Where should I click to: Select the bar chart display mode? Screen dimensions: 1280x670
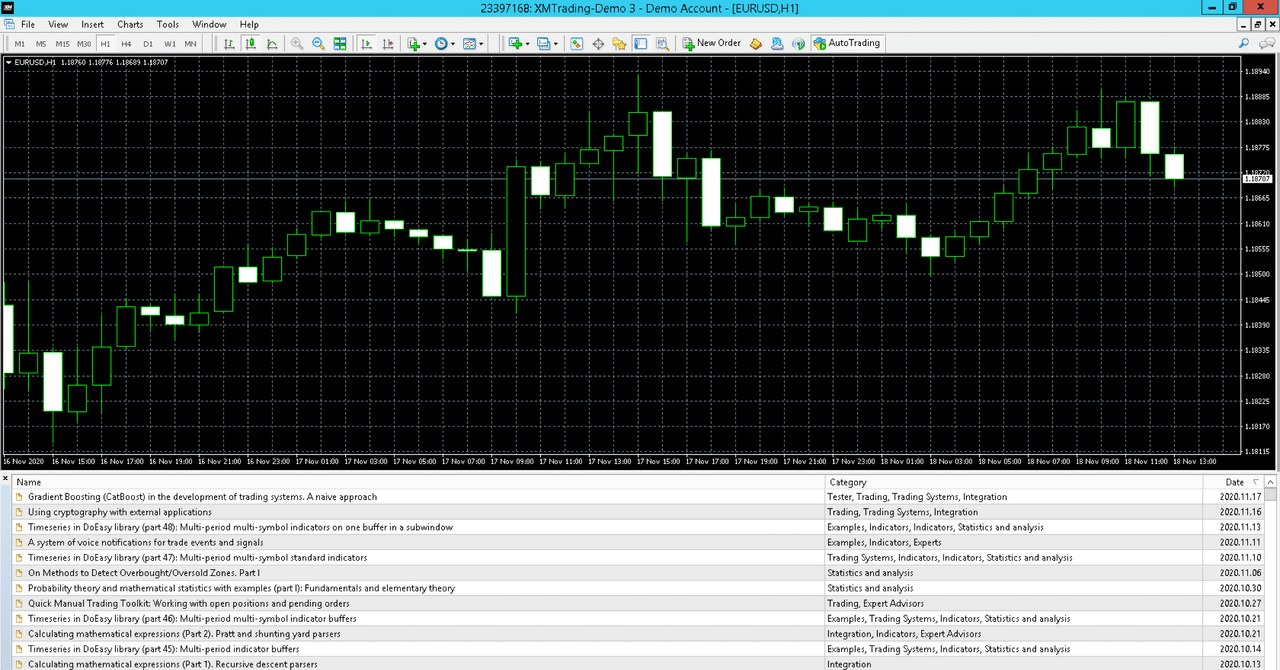pos(228,43)
